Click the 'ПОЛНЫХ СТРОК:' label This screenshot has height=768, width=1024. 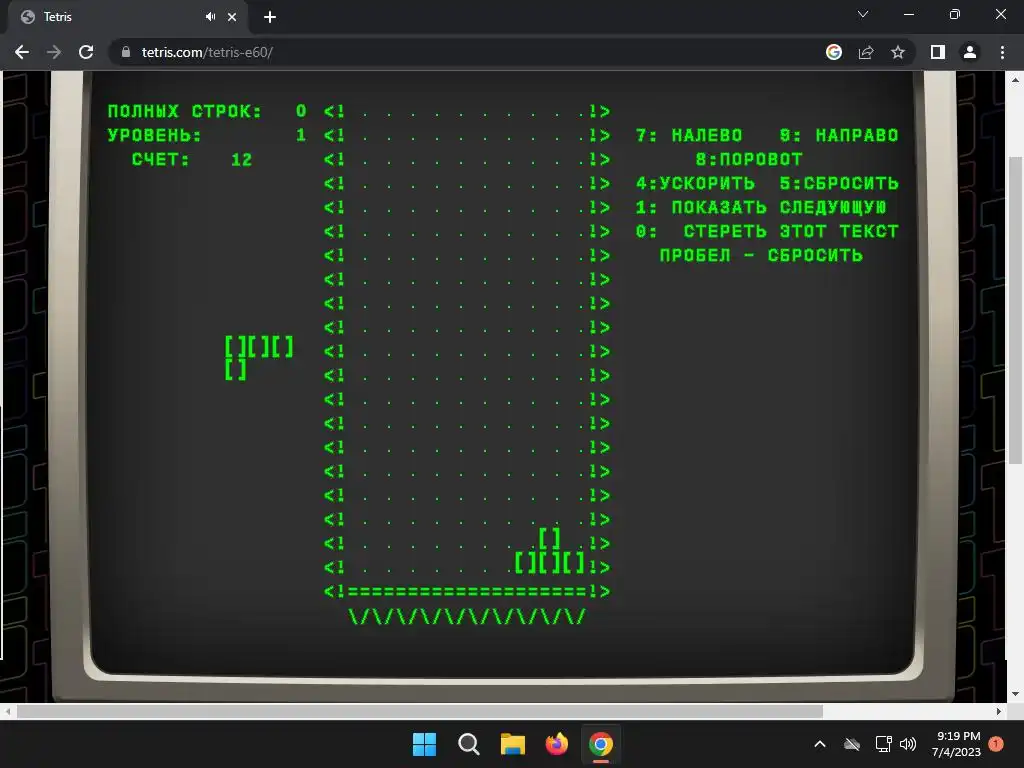[x=184, y=111]
